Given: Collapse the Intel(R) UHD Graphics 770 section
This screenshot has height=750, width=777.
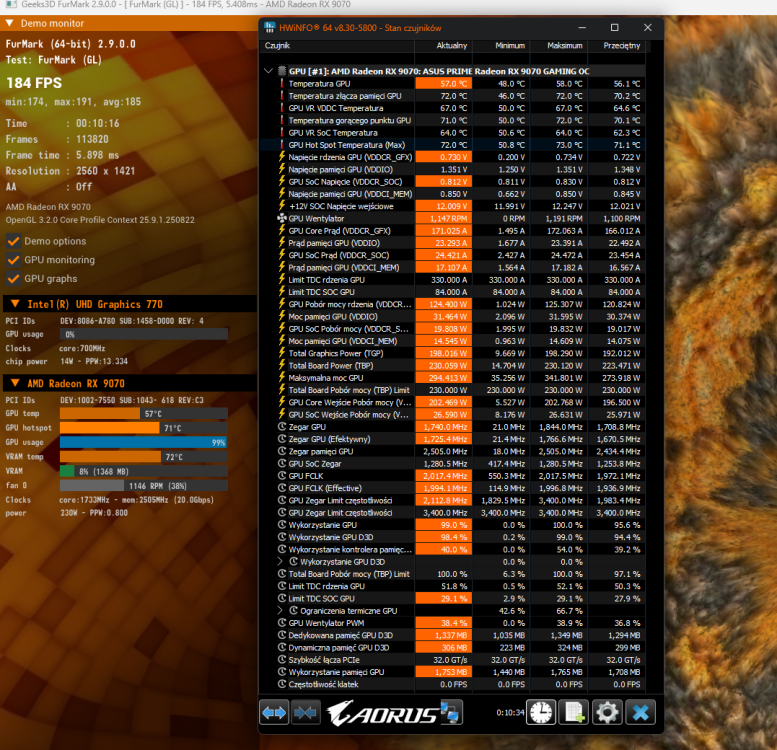Looking at the screenshot, I should click(15, 304).
